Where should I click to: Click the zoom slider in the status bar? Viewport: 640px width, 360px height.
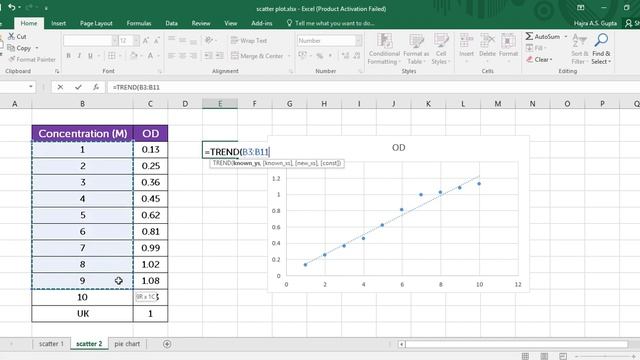tap(605, 356)
